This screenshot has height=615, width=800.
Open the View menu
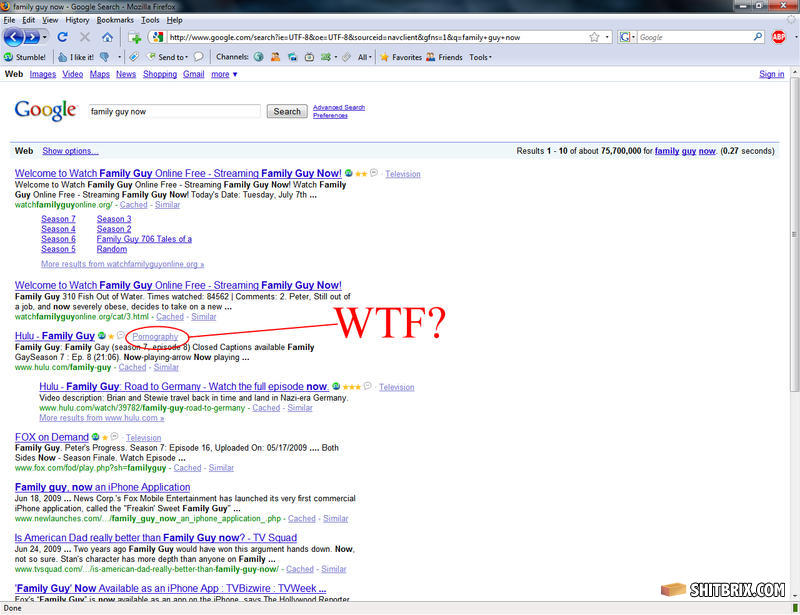(50, 20)
